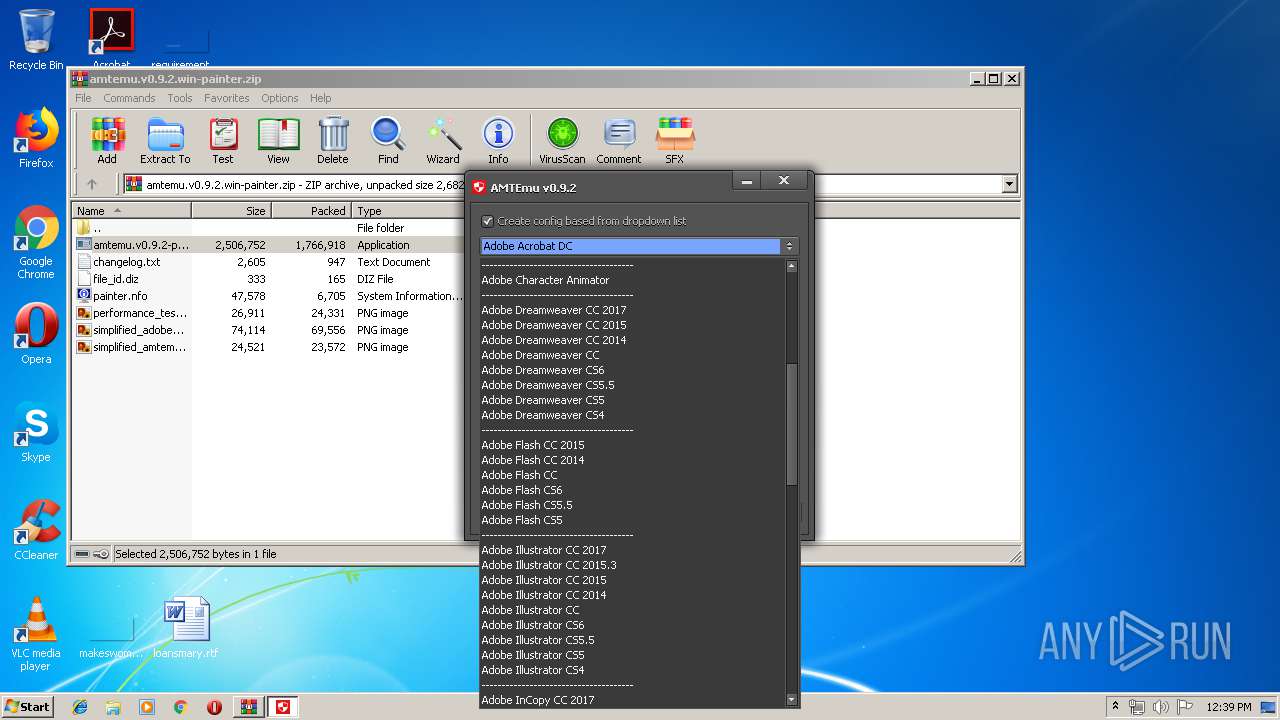
Task: Select changelog.txt in archive list
Action: pyautogui.click(x=126, y=262)
